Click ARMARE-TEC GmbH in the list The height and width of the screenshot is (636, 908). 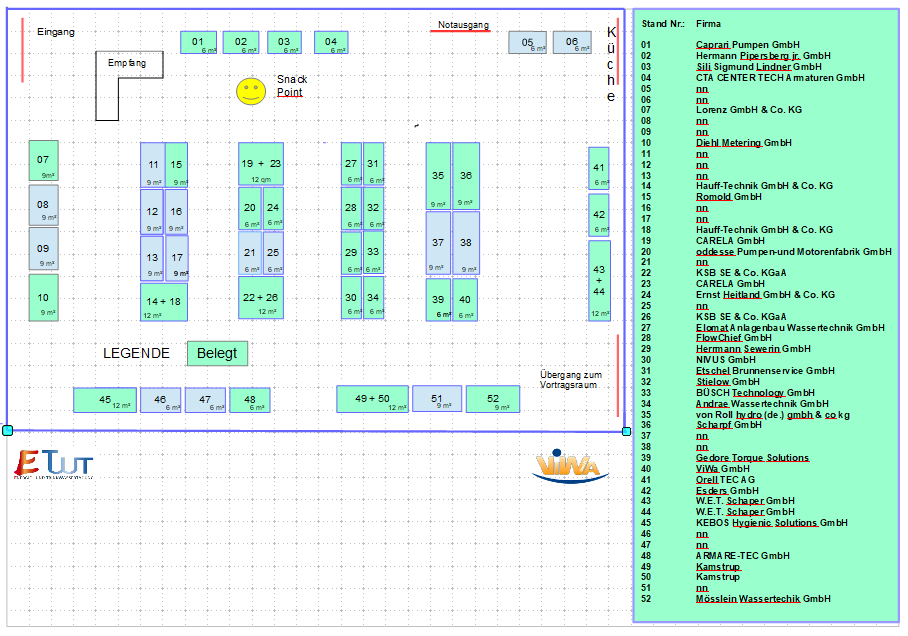(x=742, y=555)
